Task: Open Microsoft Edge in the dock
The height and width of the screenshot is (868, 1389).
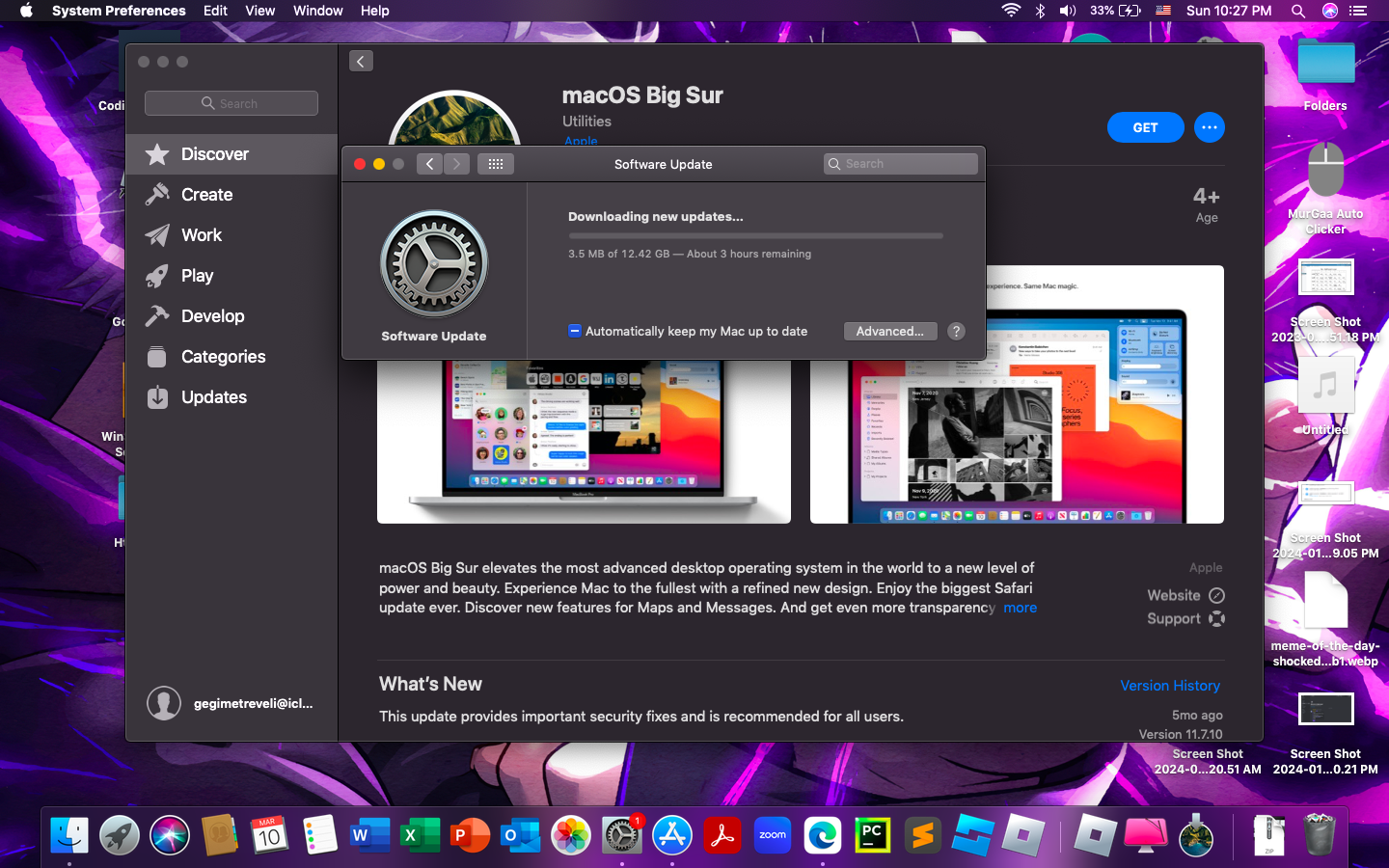Action: tap(823, 835)
